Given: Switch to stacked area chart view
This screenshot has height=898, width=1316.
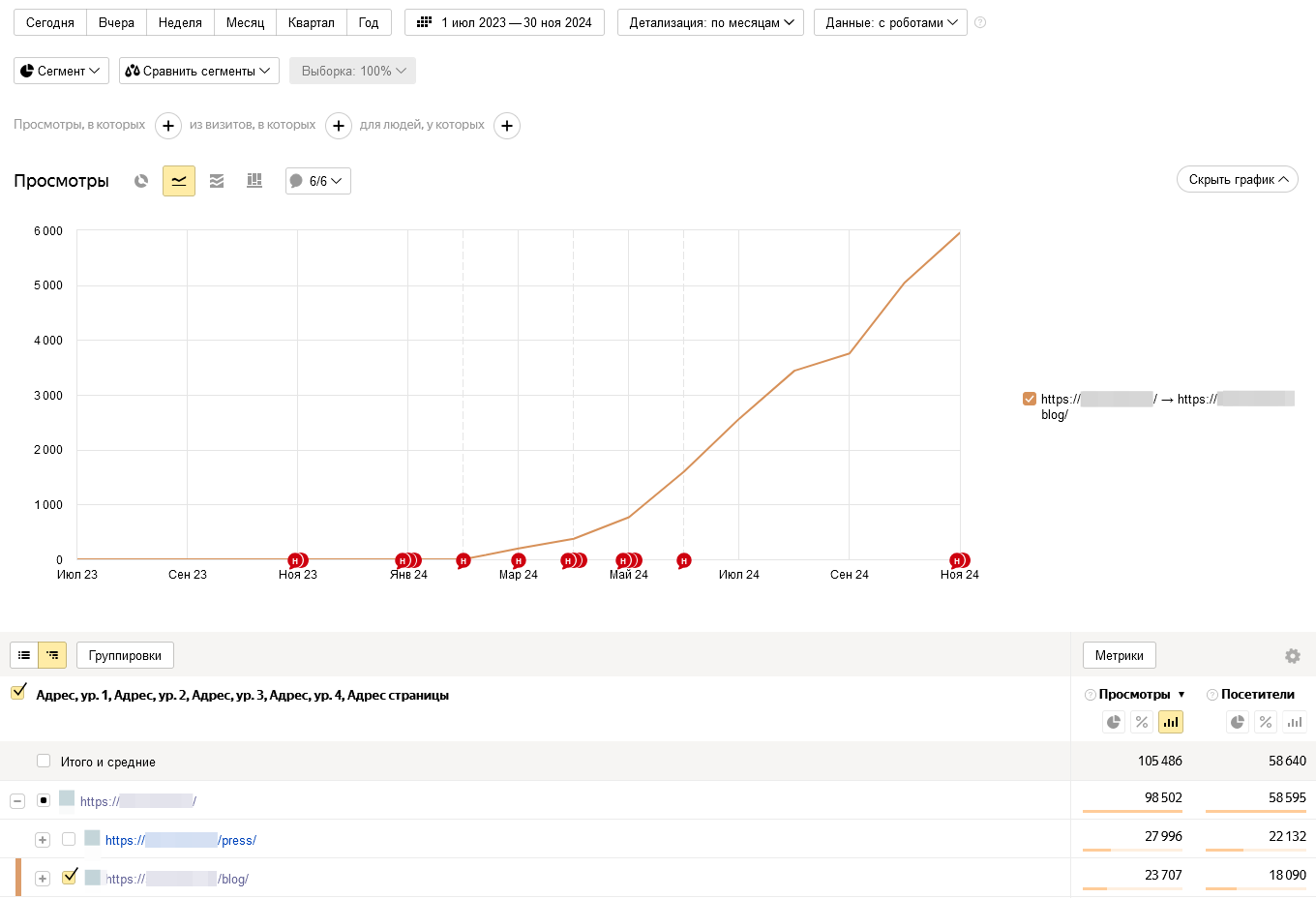Looking at the screenshot, I should [217, 181].
